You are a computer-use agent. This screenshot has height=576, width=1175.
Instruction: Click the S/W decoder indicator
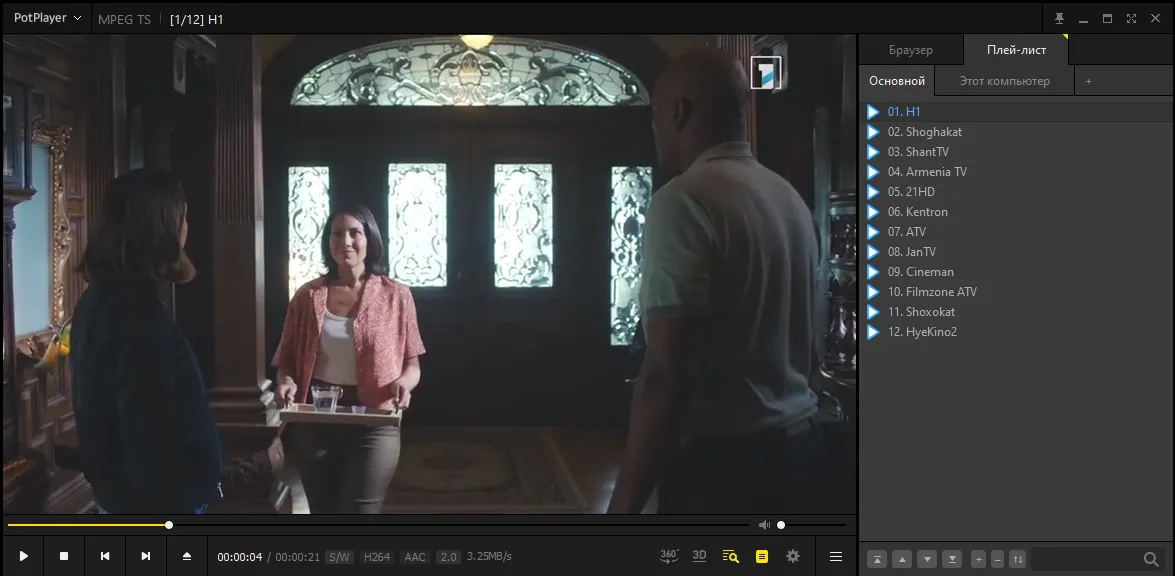click(x=339, y=557)
